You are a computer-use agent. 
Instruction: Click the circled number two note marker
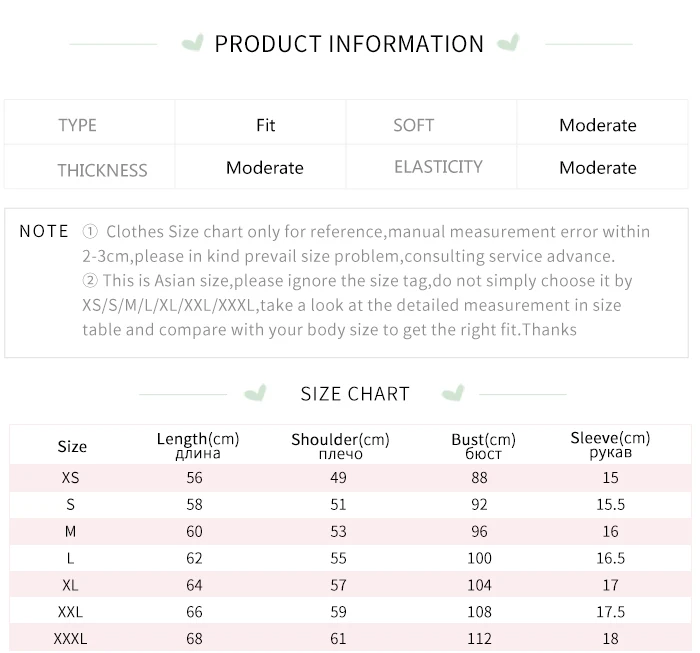[x=90, y=281]
